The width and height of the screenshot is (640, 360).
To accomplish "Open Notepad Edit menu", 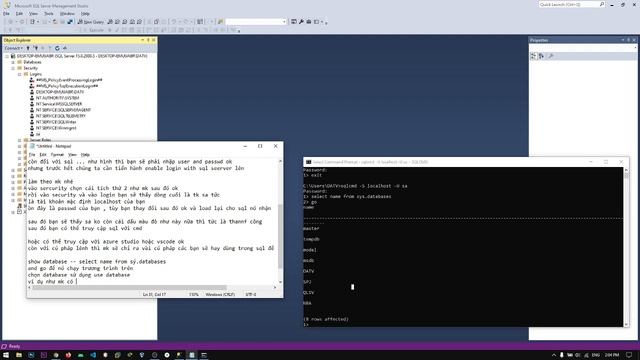I will click(43, 155).
